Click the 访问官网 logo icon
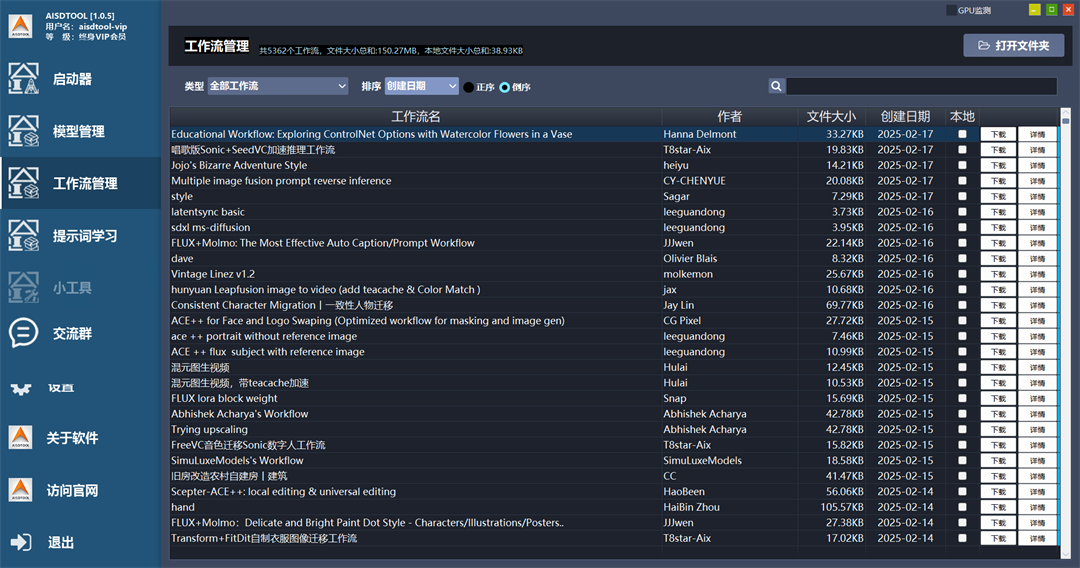This screenshot has height=568, width=1080. (20, 490)
